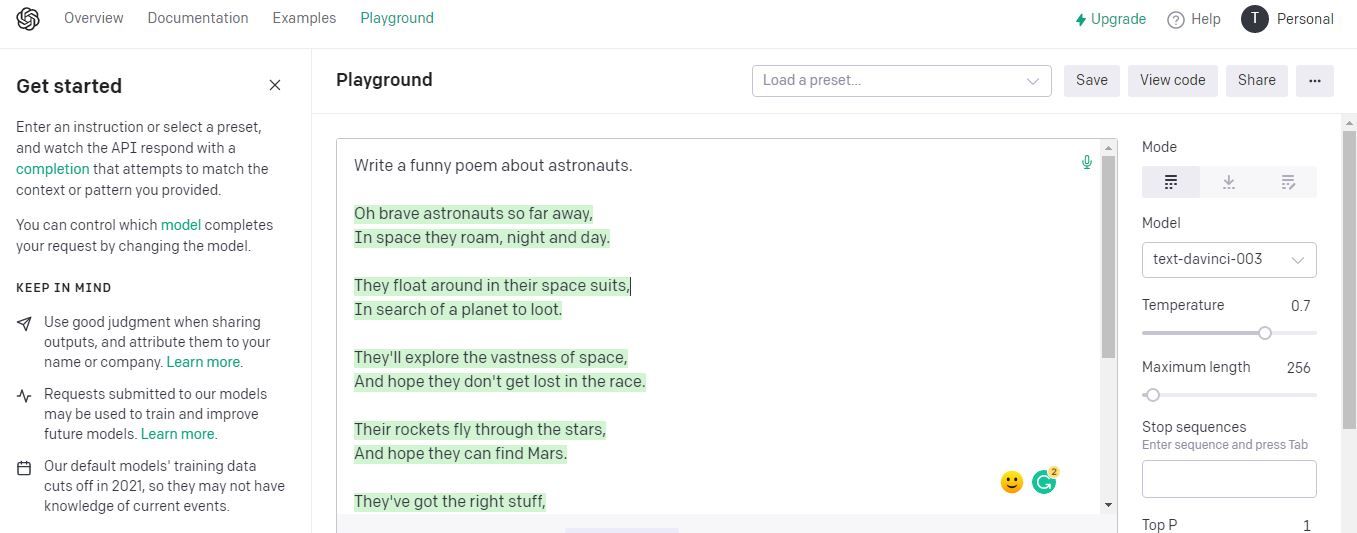Click the smiley emoji icon
Viewport: 1357px width, 533px height.
point(1012,482)
